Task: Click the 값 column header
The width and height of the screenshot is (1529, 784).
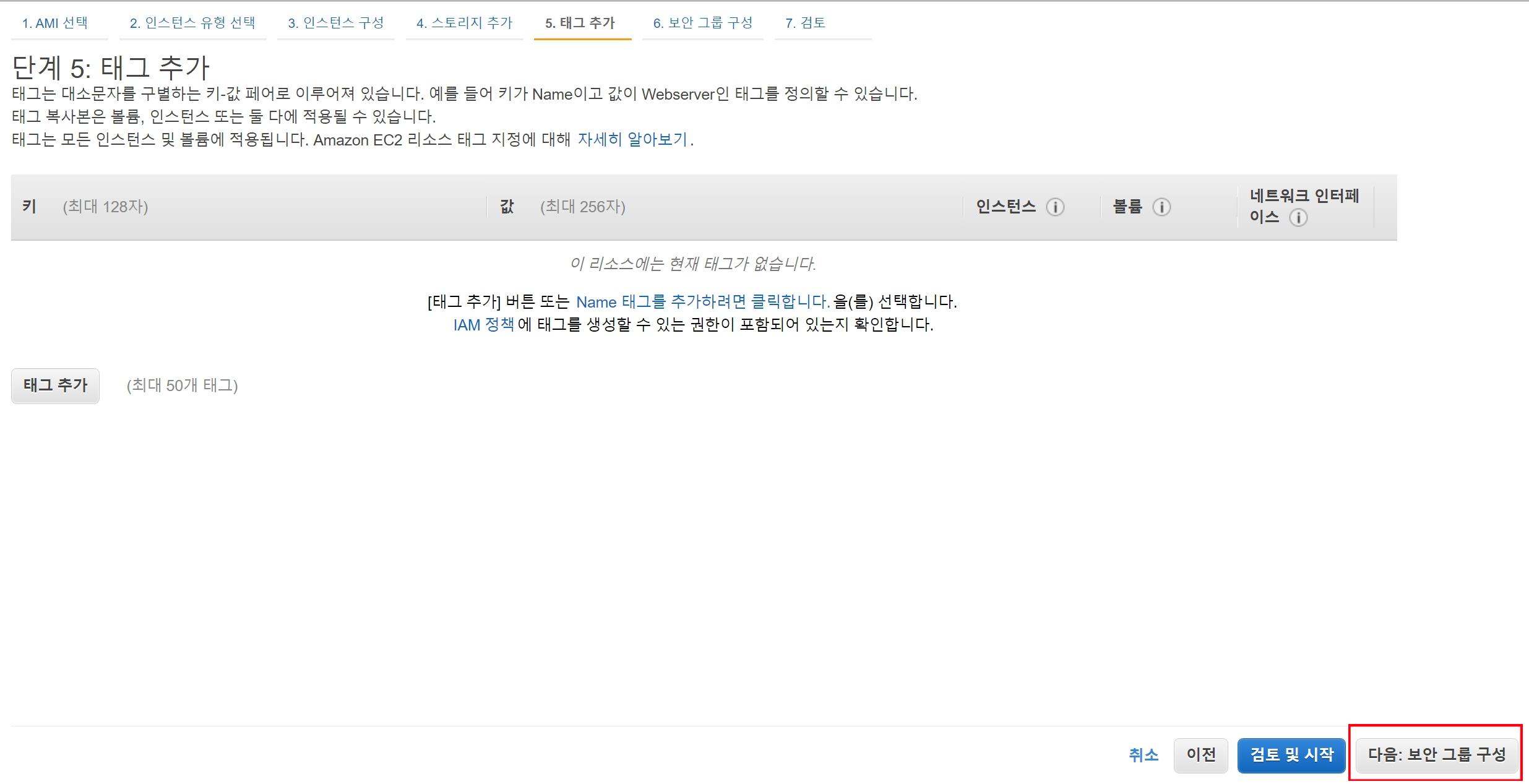Action: [507, 207]
